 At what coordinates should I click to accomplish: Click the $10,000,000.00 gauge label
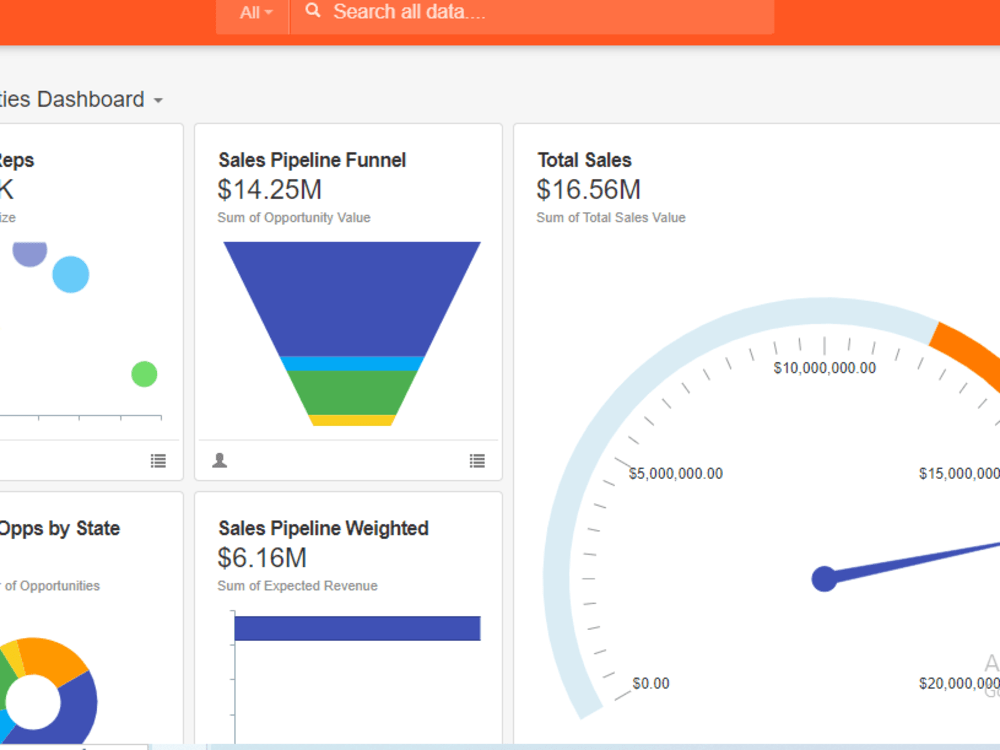825,368
